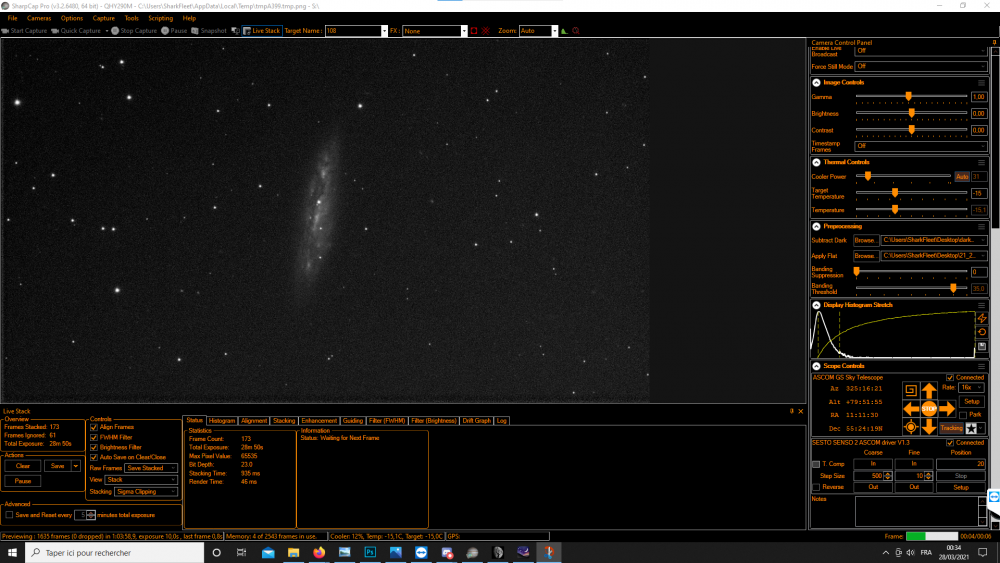The width and height of the screenshot is (1000, 563).
Task: Click the crosshair target icon in Scope Controls
Action: point(911,427)
